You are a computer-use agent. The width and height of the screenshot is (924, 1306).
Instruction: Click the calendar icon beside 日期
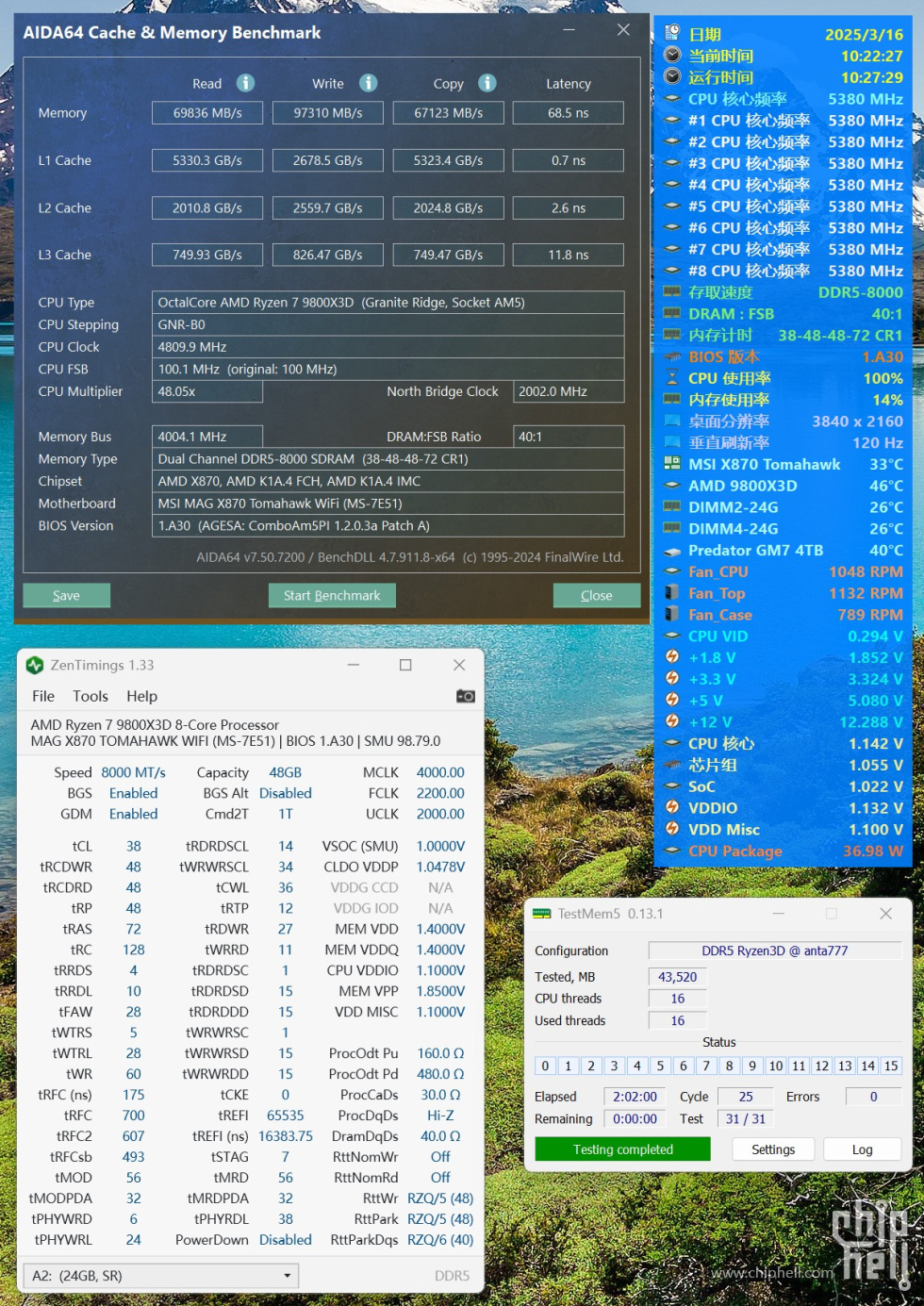point(672,34)
